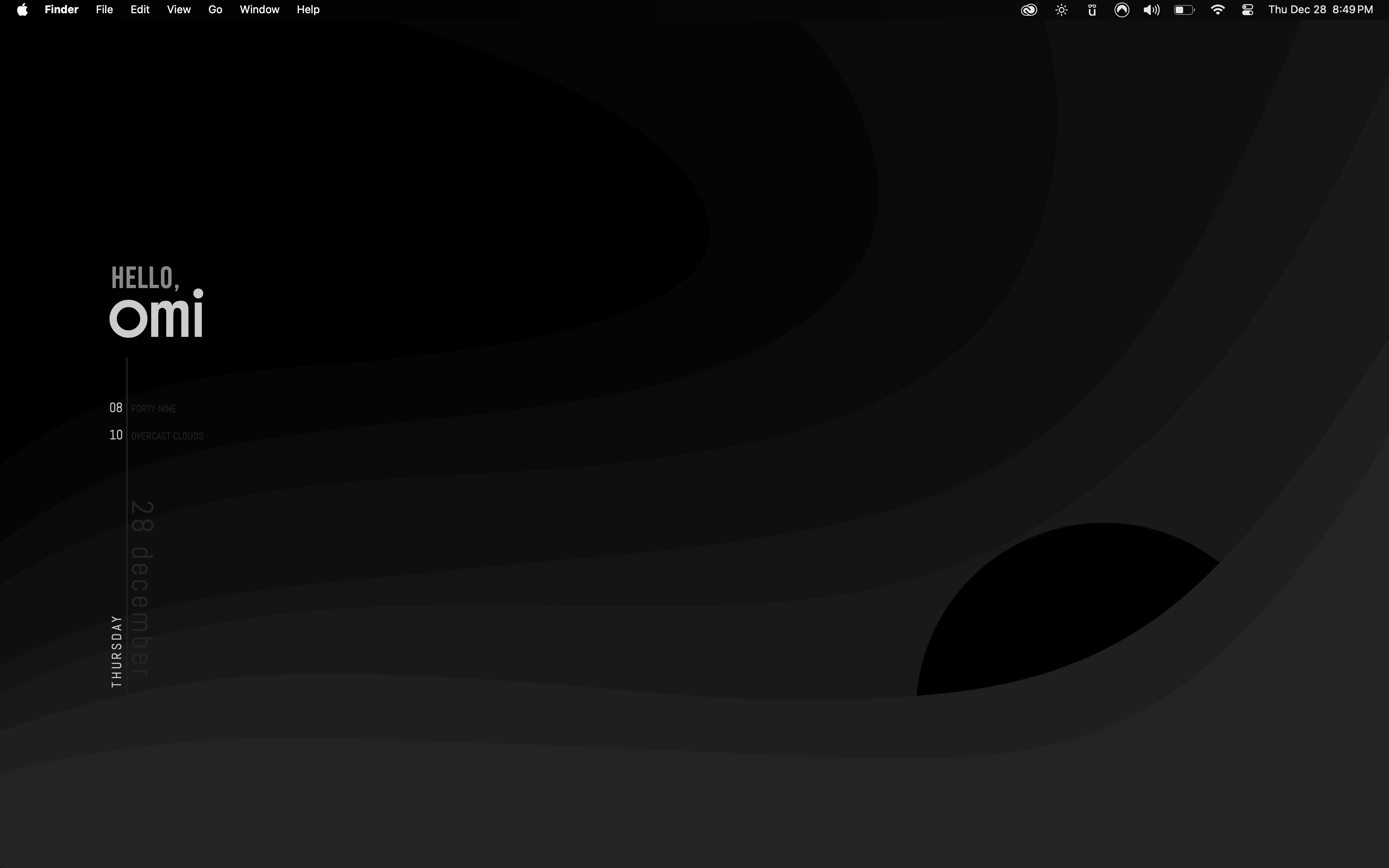
Task: Click the Thu Dec 28 8:49 PM clock
Action: pos(1320,10)
